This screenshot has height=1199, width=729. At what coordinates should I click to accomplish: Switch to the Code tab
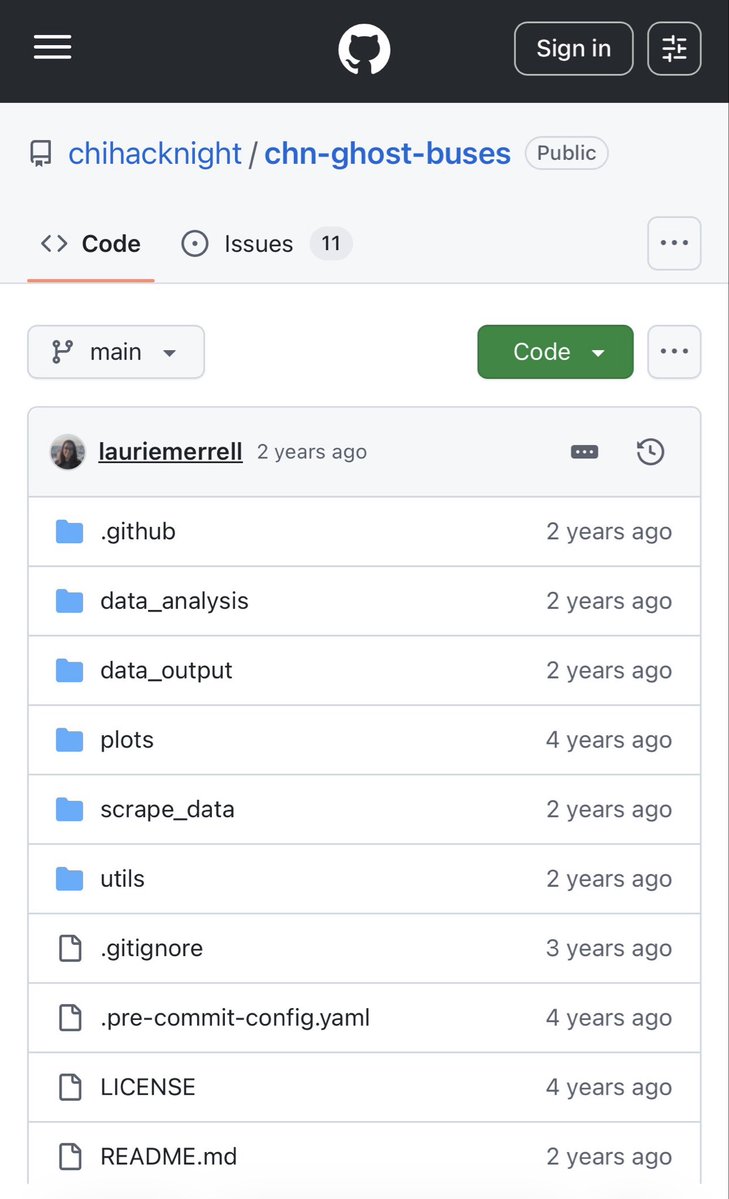91,244
